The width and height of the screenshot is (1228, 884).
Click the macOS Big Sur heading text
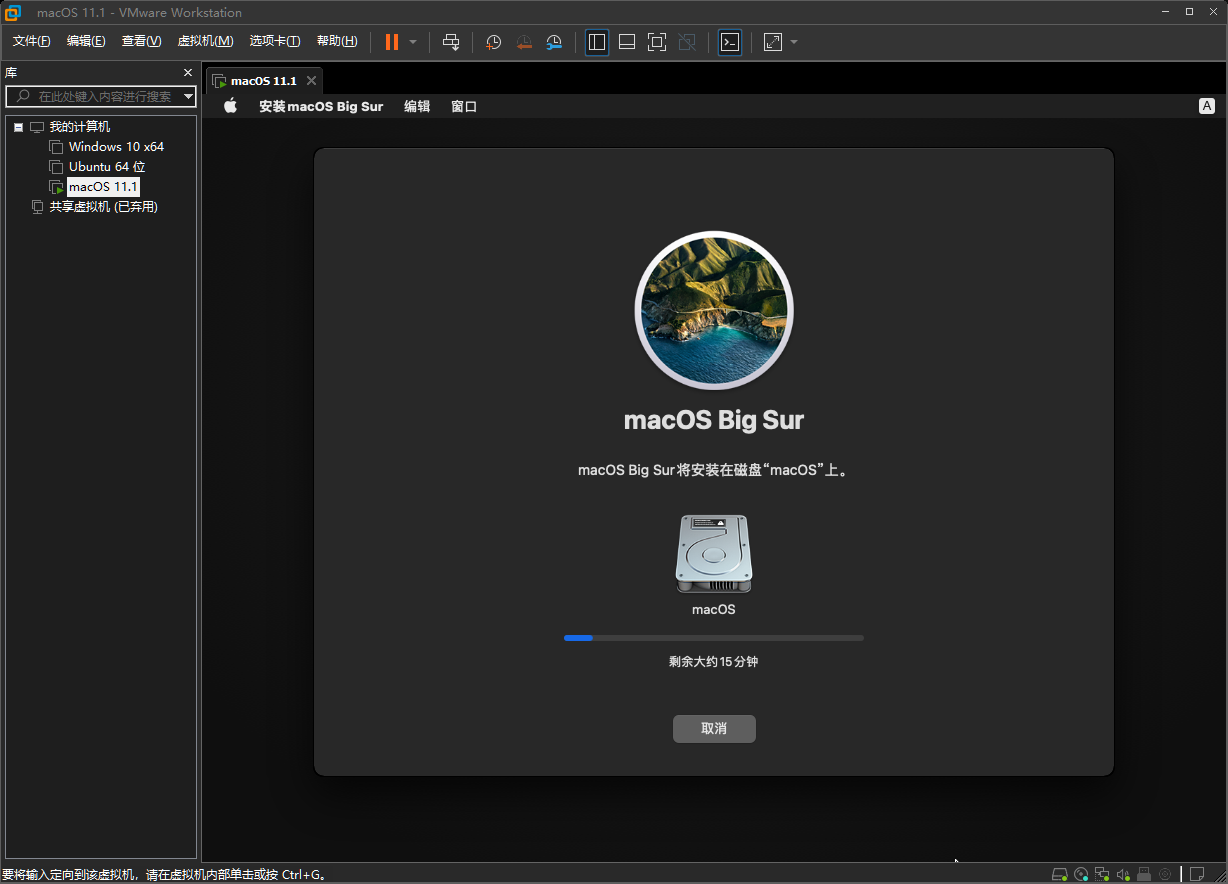(714, 420)
